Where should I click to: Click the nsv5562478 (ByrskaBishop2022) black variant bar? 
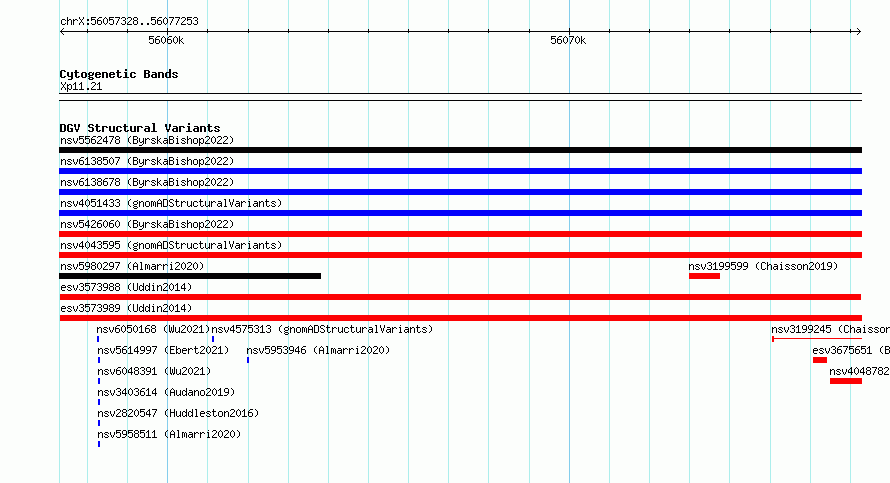[460, 150]
